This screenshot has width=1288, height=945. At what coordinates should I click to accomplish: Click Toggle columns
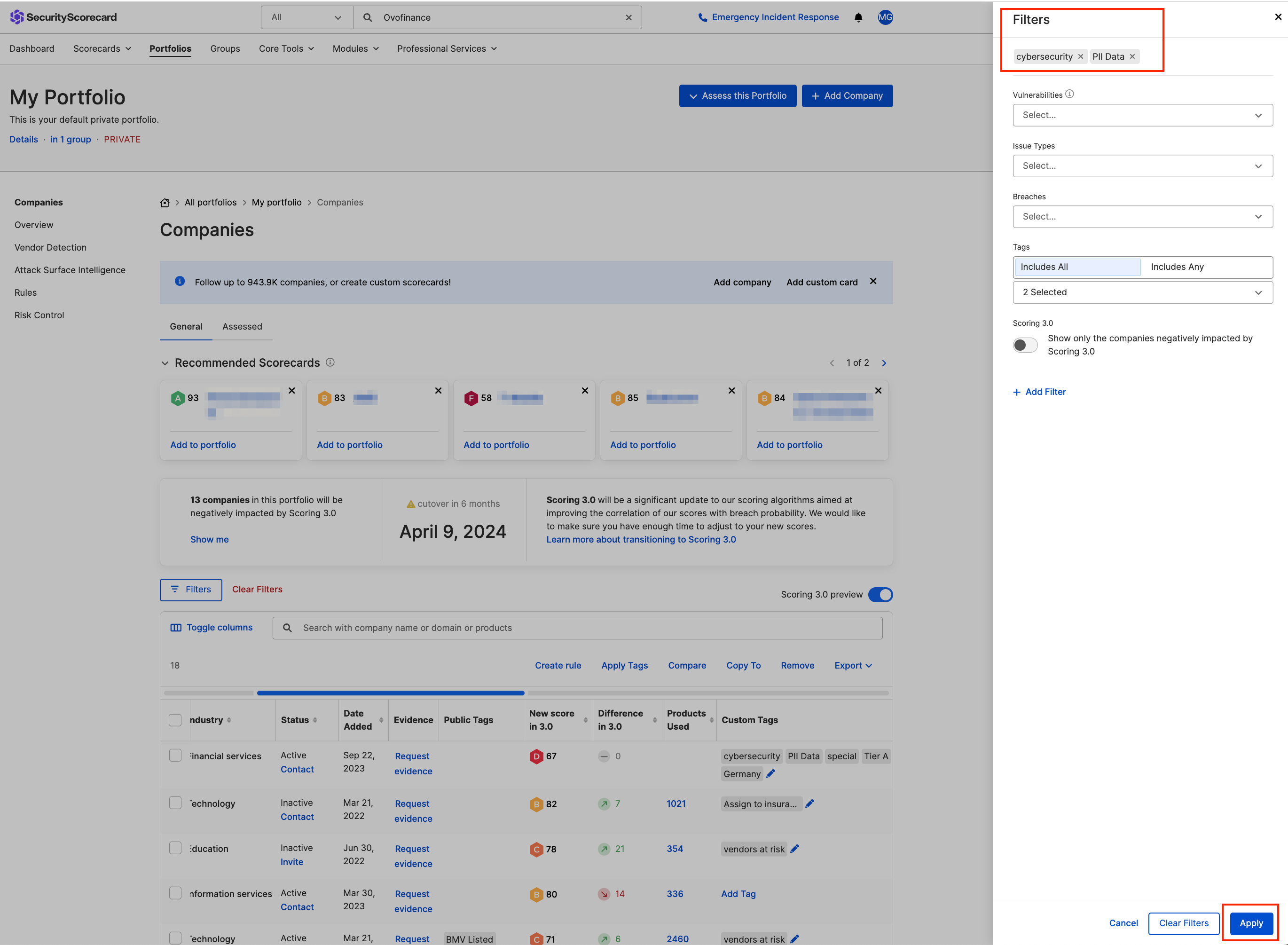click(x=211, y=628)
